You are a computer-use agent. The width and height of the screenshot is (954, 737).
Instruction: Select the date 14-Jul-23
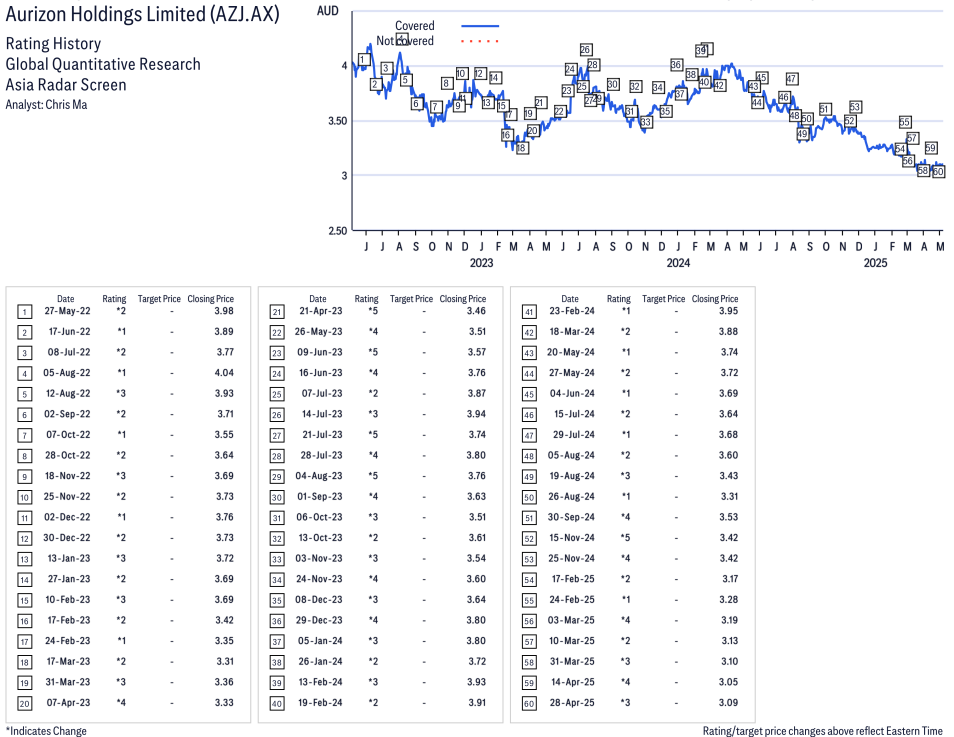pyautogui.click(x=322, y=414)
